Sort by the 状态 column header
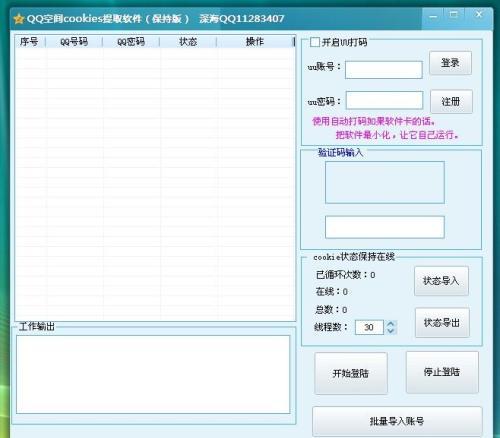Screen dimensions: 500x438 tap(188, 42)
